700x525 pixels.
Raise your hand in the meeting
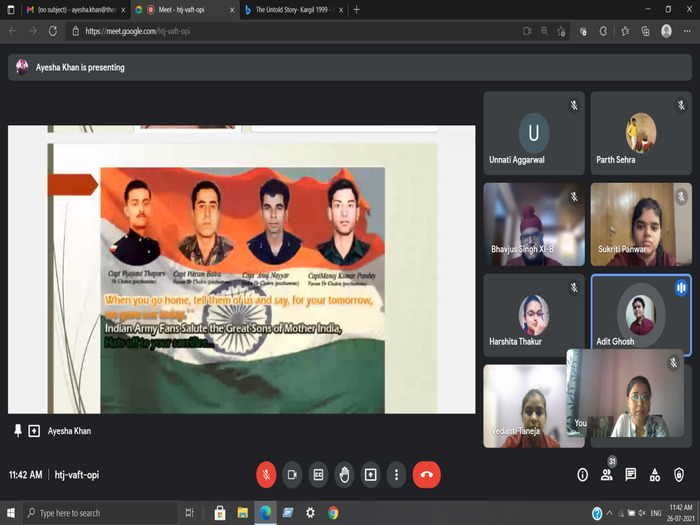(344, 475)
